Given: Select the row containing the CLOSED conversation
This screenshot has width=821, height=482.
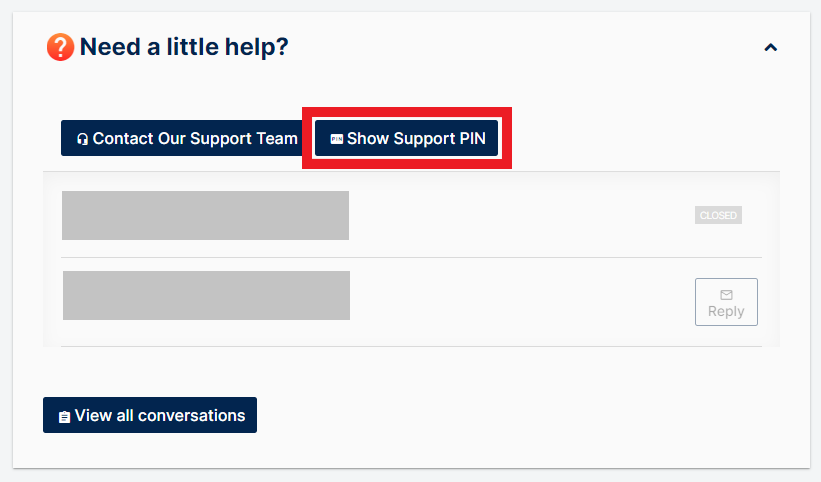Looking at the screenshot, I should click(x=411, y=216).
